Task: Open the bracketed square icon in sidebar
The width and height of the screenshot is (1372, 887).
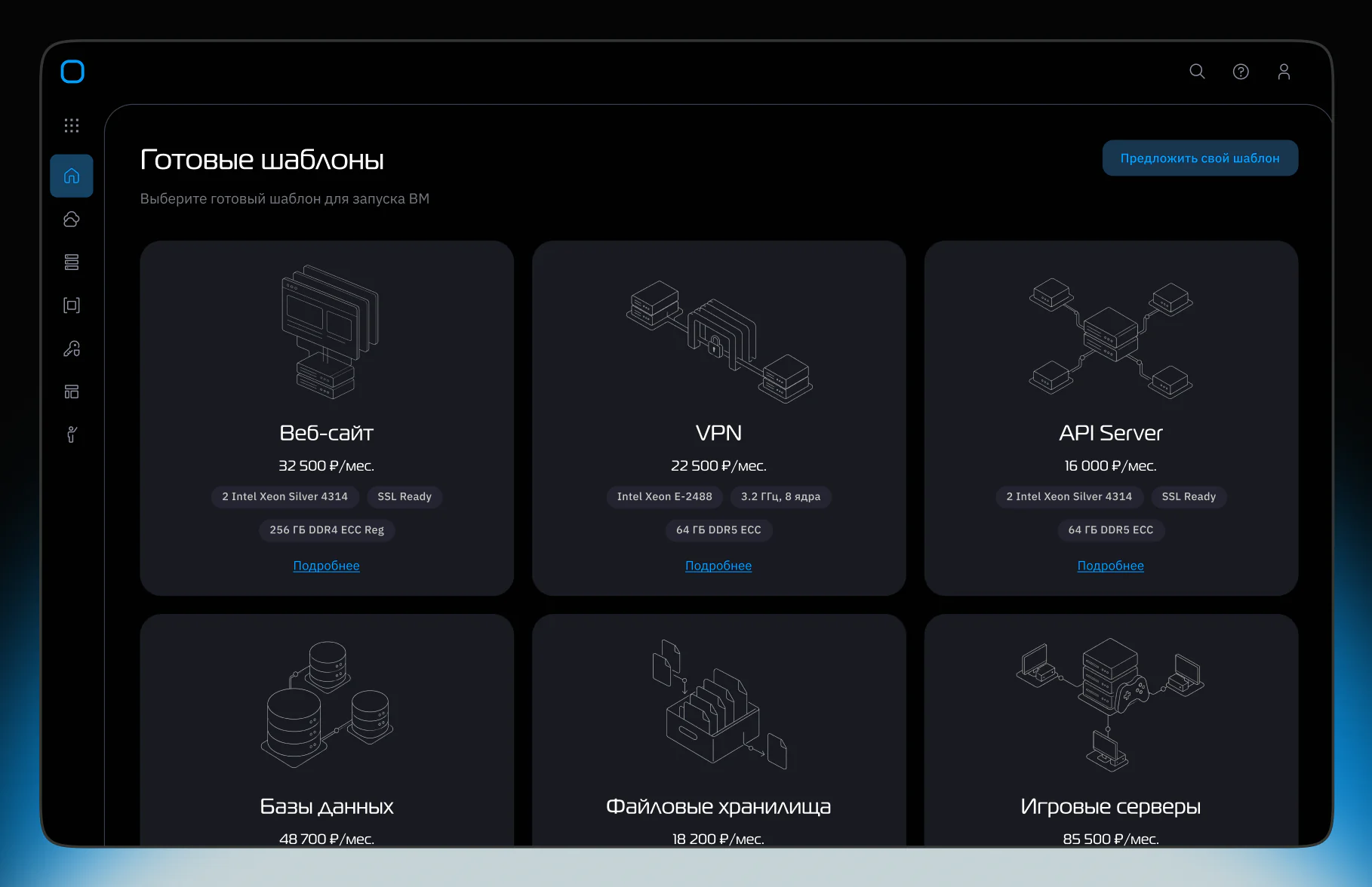Action: 72,305
